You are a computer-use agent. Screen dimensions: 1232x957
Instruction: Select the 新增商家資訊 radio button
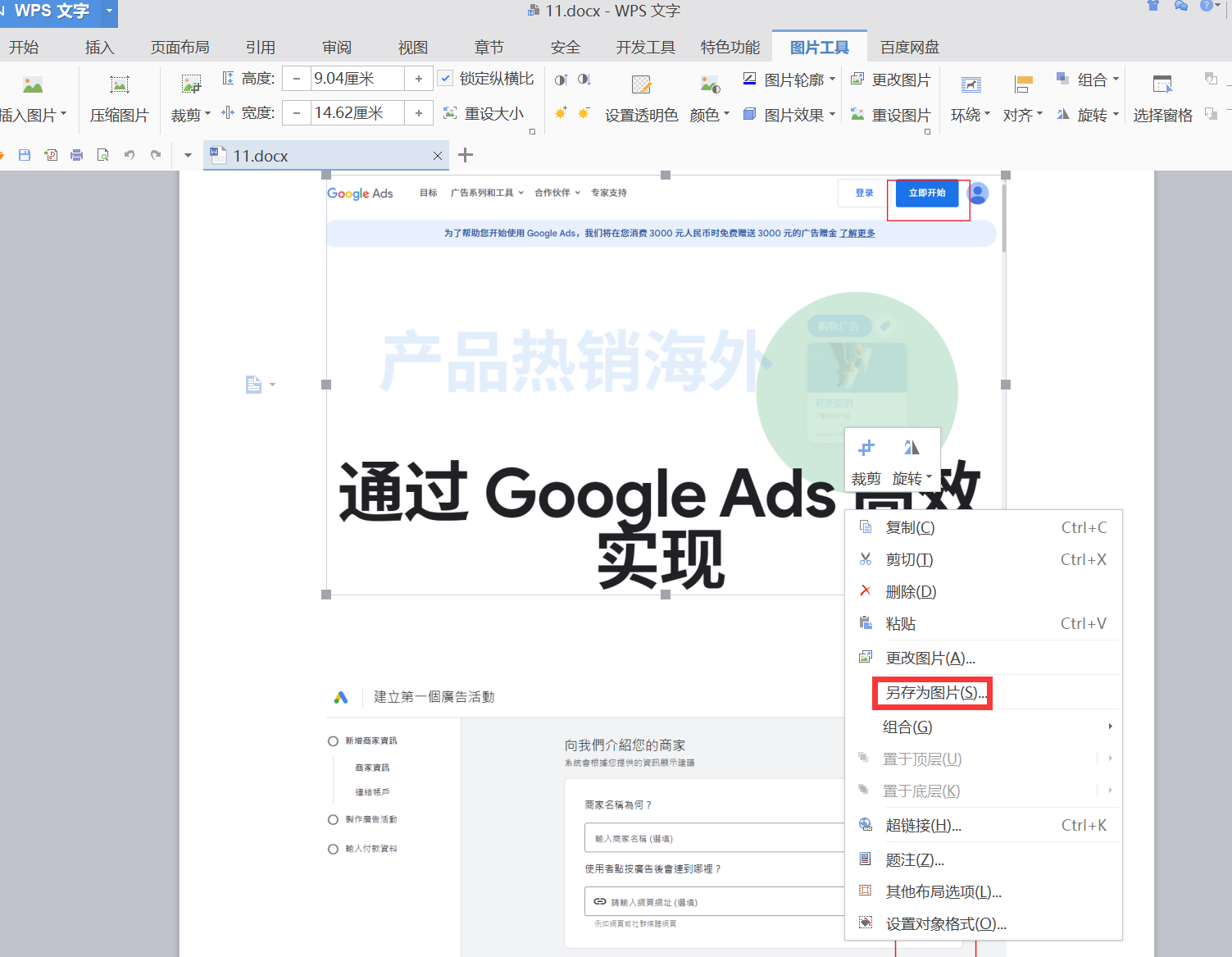tap(333, 741)
